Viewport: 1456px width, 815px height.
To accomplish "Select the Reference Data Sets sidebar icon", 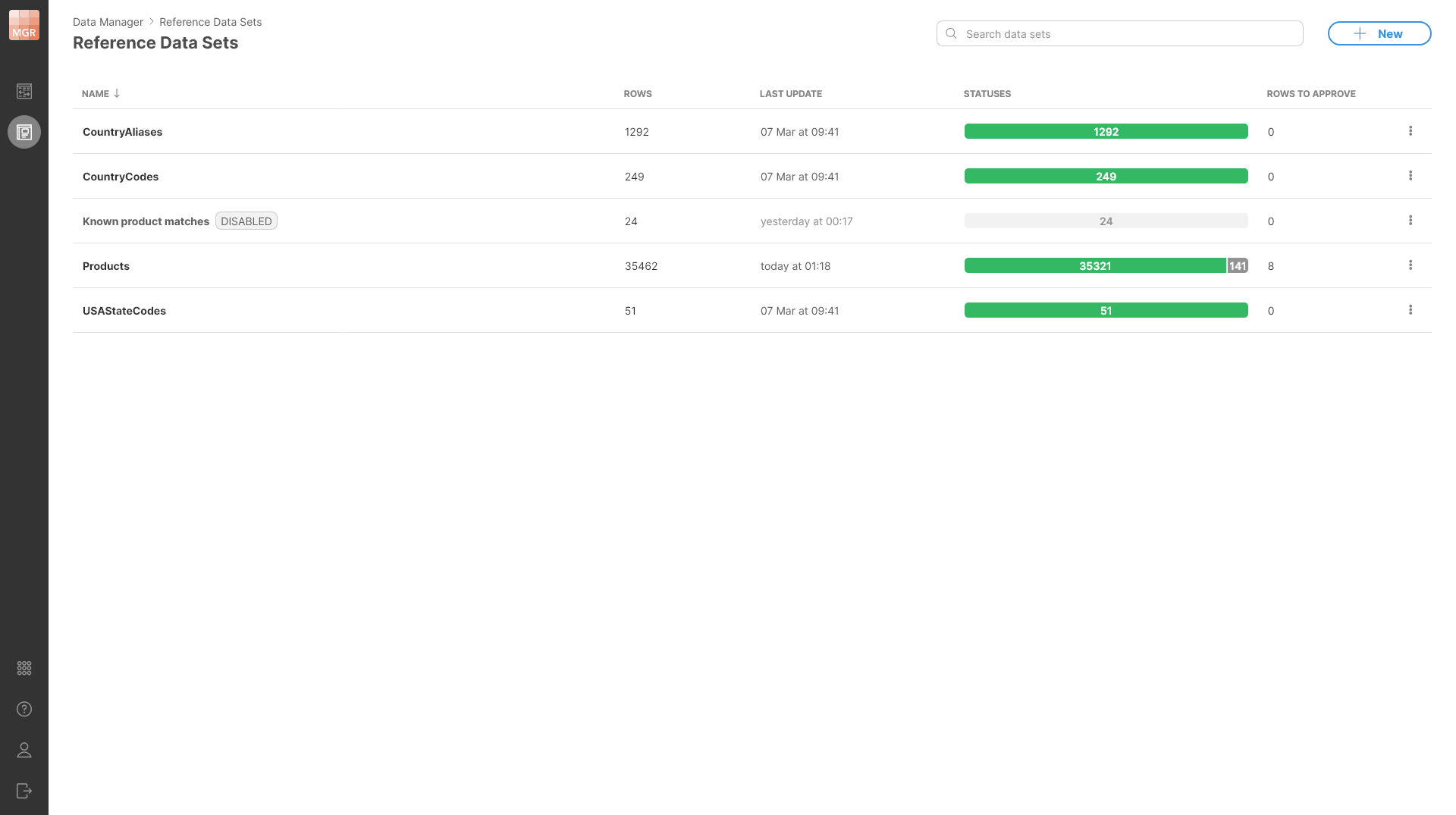I will [x=24, y=131].
